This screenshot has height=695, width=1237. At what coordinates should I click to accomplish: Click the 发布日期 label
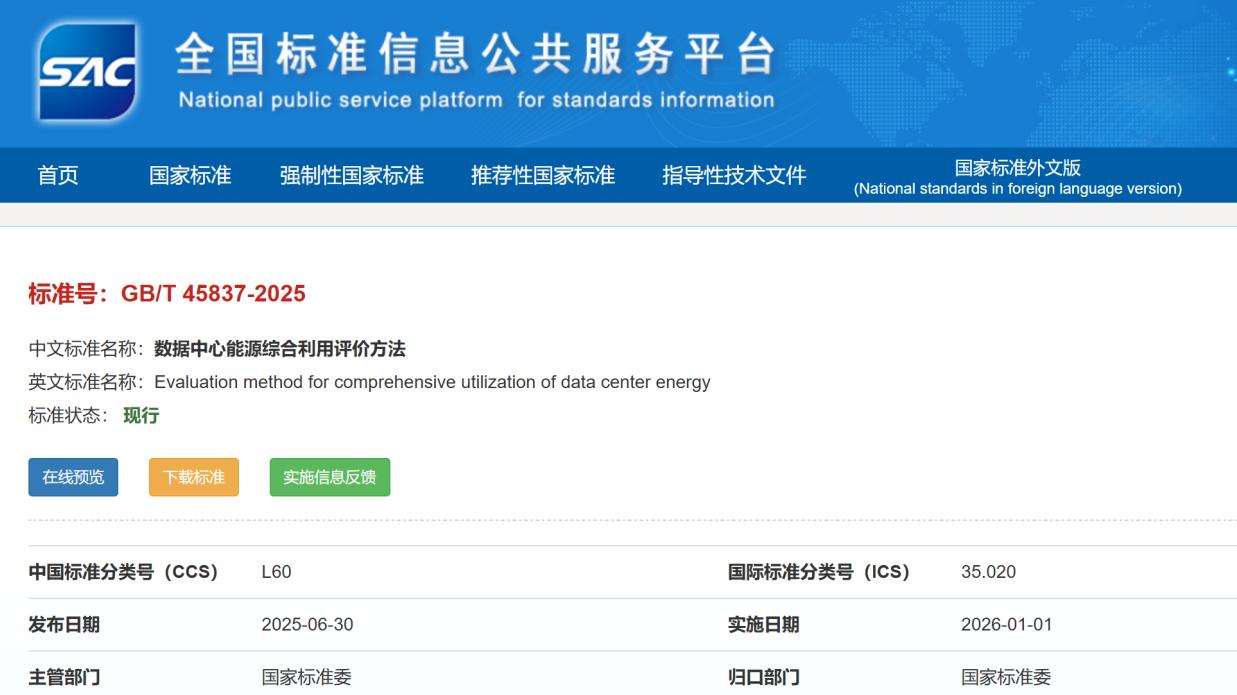[64, 625]
